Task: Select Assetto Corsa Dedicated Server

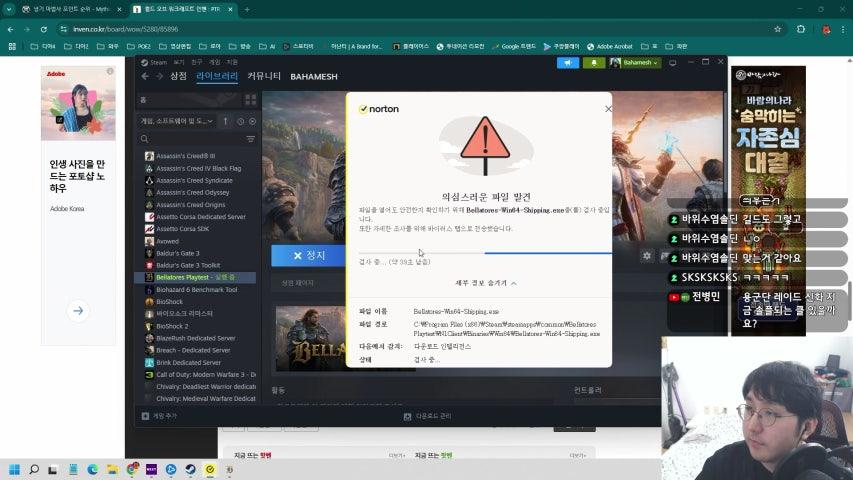Action: (x=195, y=217)
